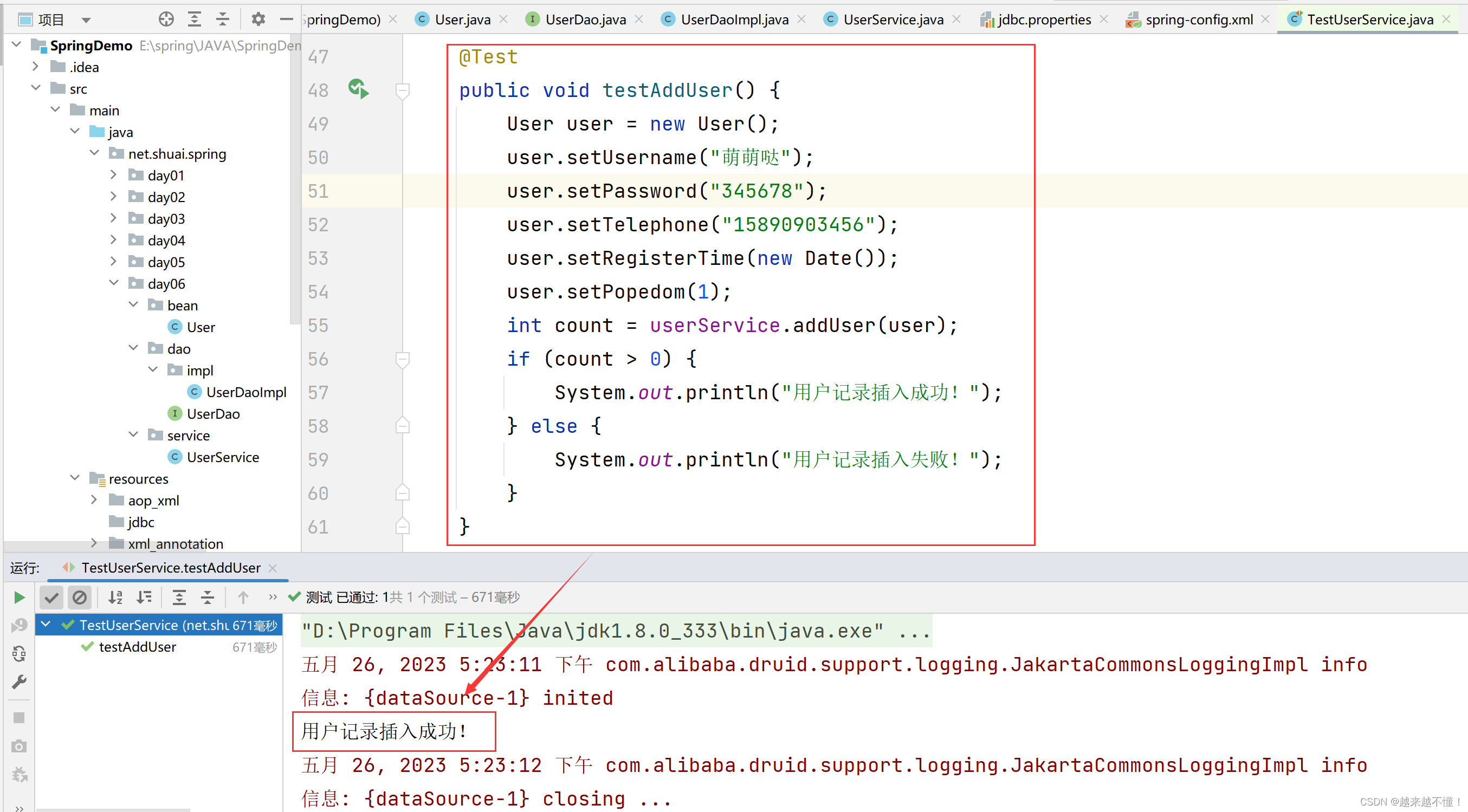The width and height of the screenshot is (1468, 812).
Task: Toggle auto-test rerun icon
Action: tap(19, 654)
